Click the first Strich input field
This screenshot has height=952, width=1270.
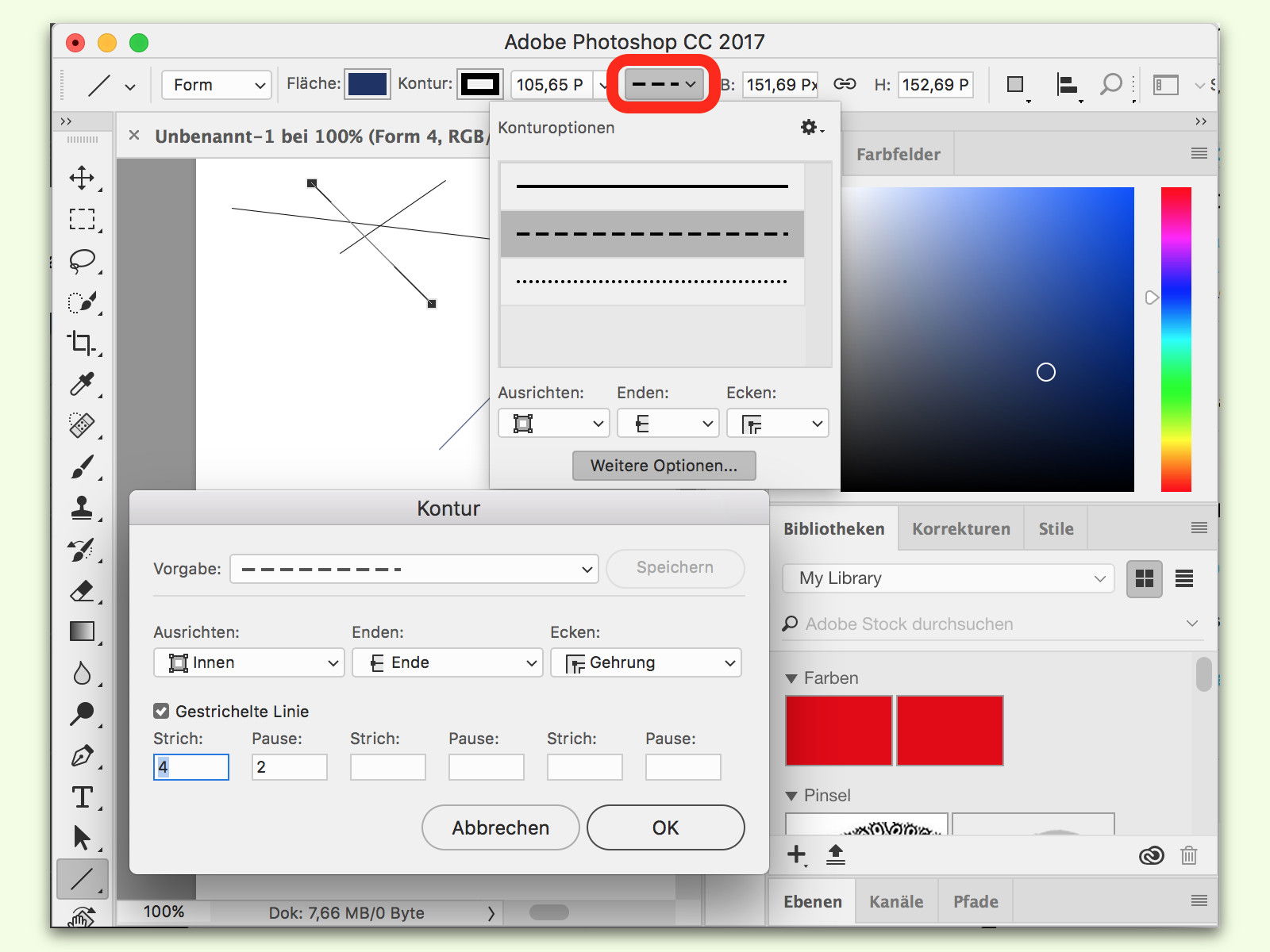(191, 767)
